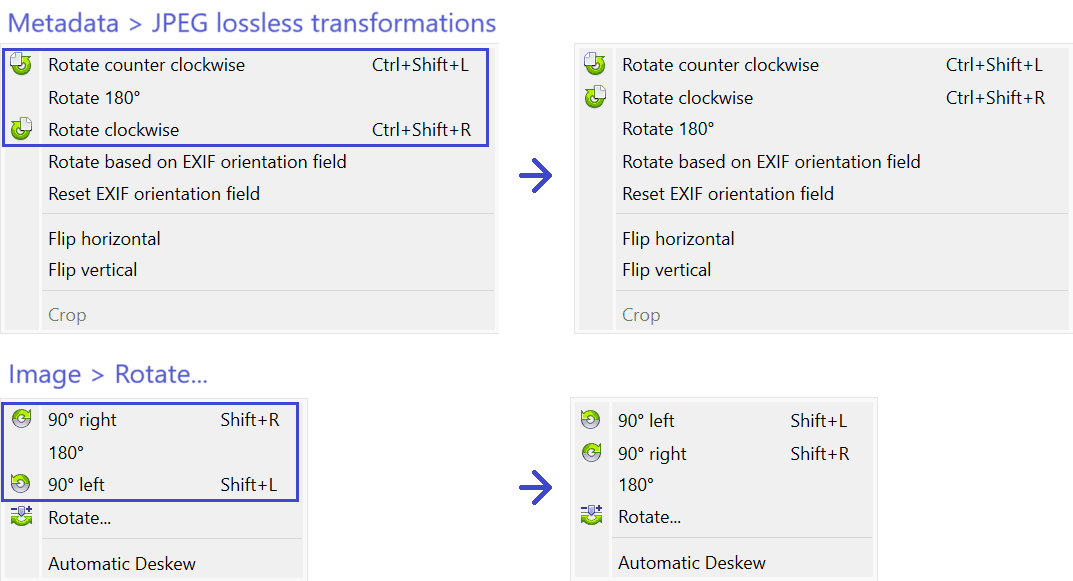Click the 90° left icon in the reordered Image menu
This screenshot has height=581, width=1073.
tap(591, 421)
